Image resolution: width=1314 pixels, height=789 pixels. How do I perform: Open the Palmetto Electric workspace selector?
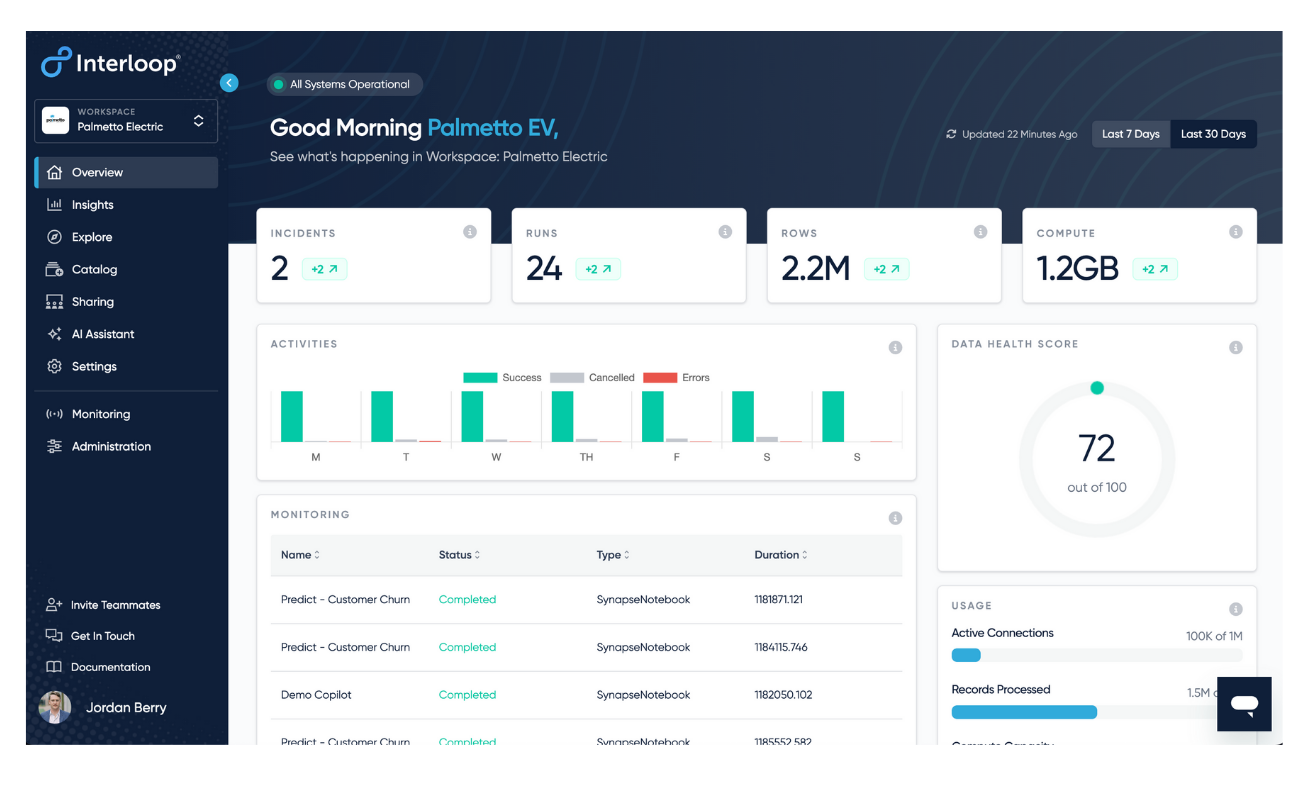tap(126, 121)
